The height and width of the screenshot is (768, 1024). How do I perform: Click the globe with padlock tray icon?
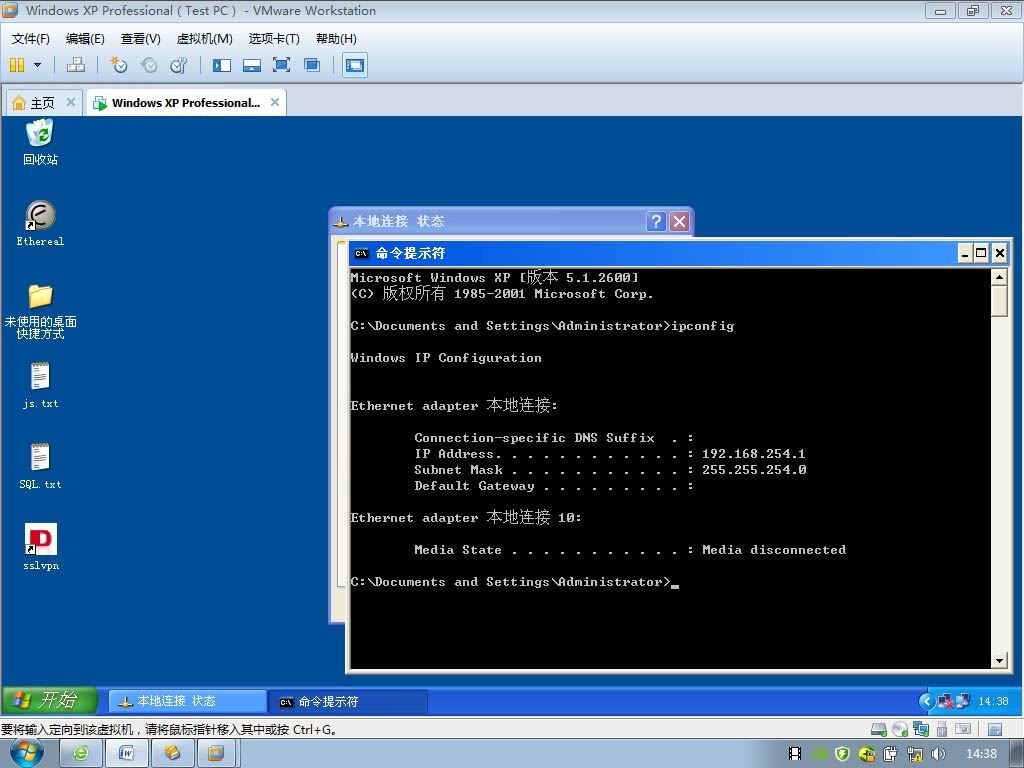pyautogui.click(x=867, y=754)
